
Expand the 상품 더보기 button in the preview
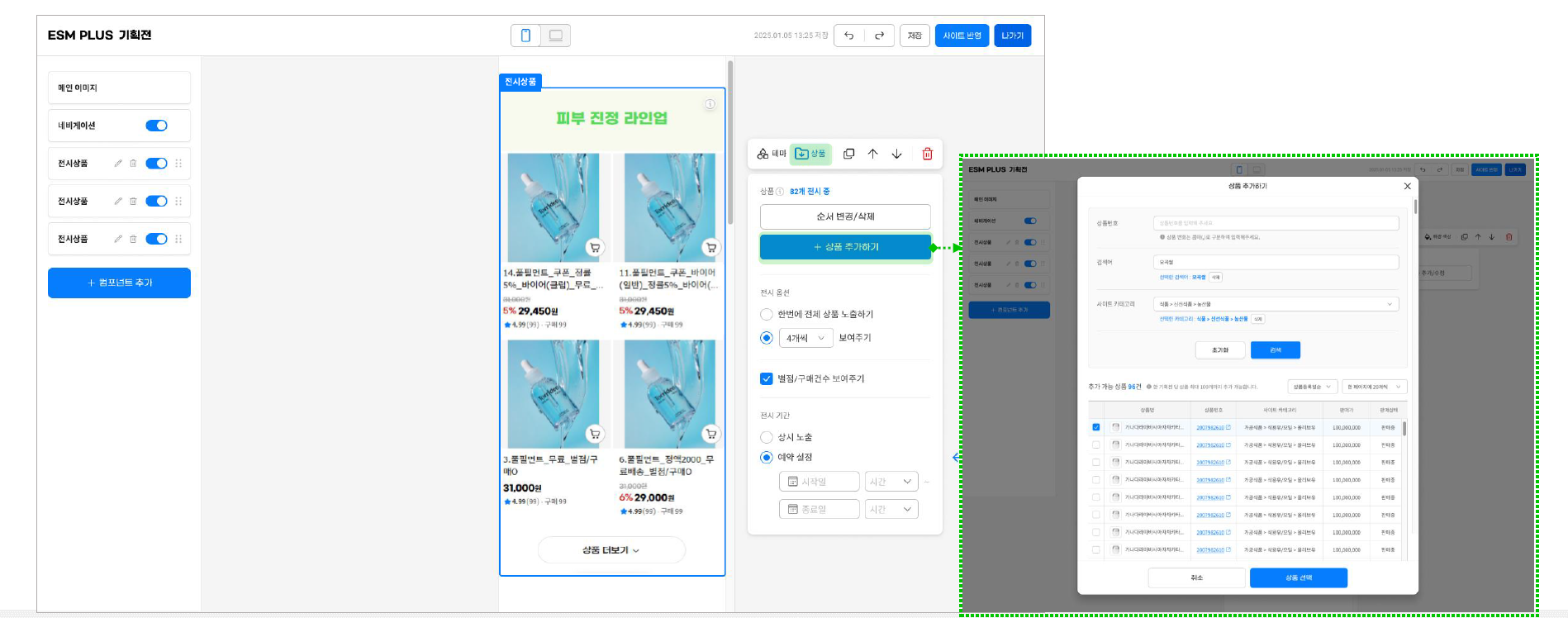611,550
